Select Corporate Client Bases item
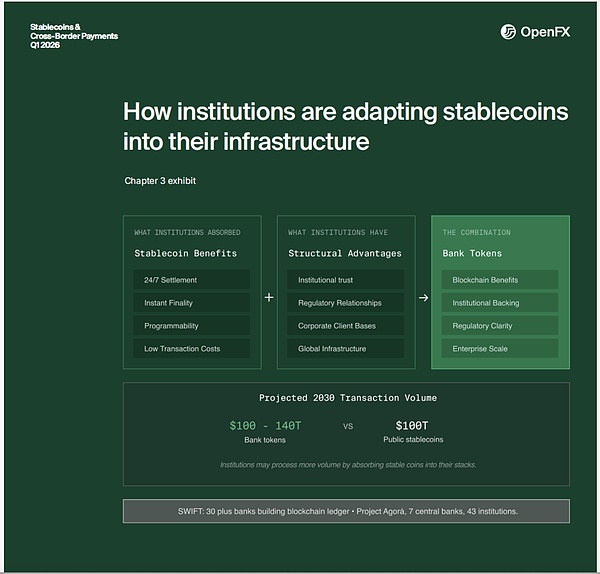This screenshot has width=600, height=574. (x=345, y=326)
